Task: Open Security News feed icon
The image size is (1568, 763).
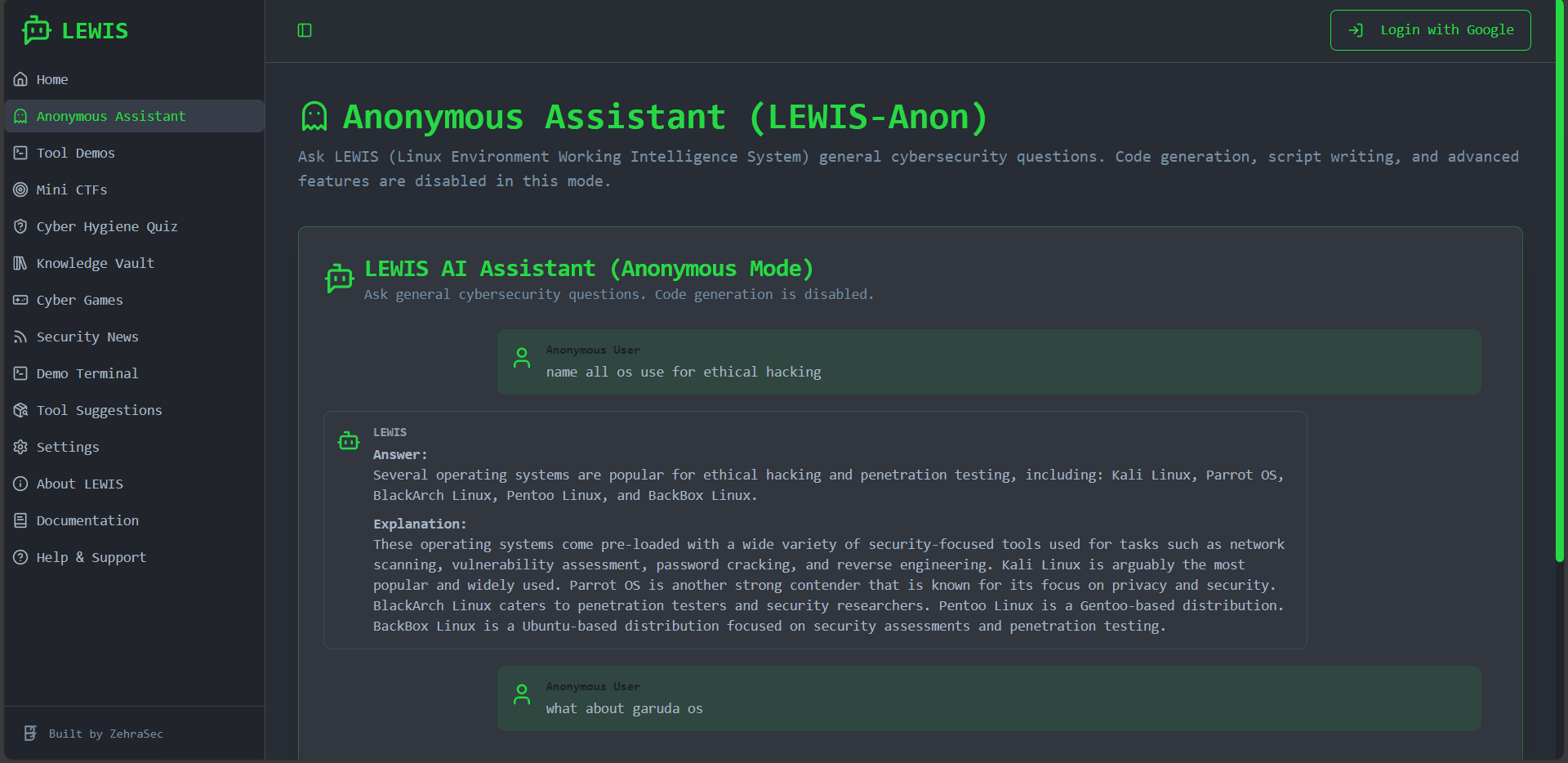Action: (20, 337)
